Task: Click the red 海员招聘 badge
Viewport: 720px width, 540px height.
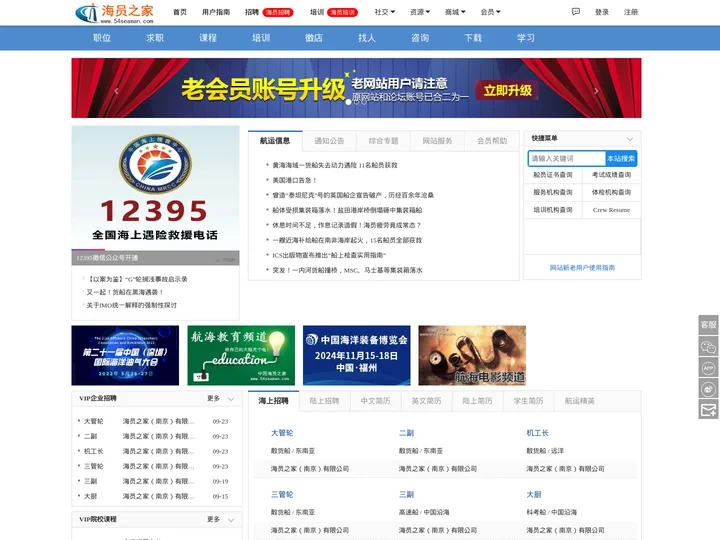Action: (x=278, y=12)
